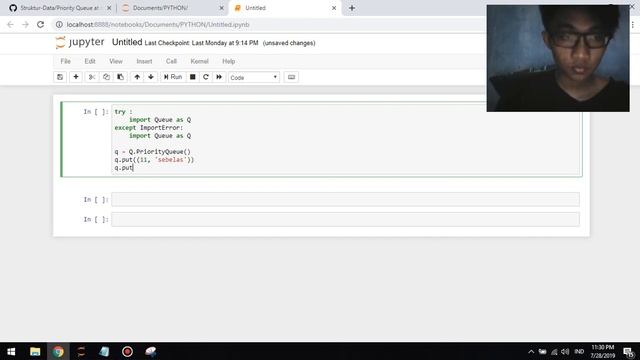Open Chrome from the taskbar
Viewport: 640px width, 360px height.
click(58, 351)
